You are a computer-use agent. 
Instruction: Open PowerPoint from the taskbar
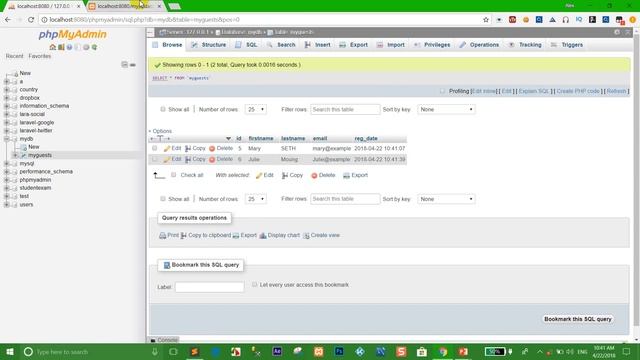(463, 351)
